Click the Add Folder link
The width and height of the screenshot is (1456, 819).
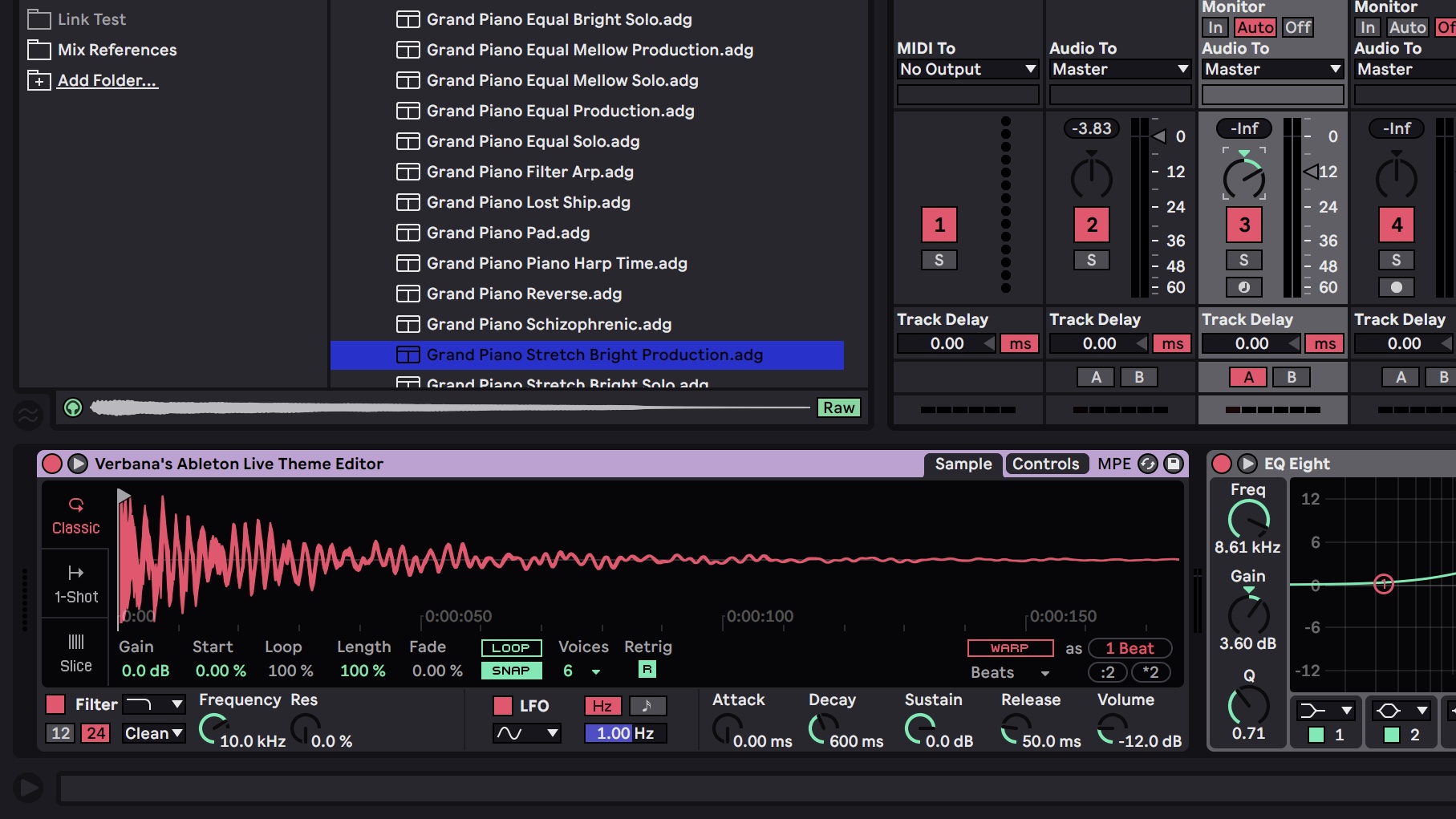[x=107, y=80]
